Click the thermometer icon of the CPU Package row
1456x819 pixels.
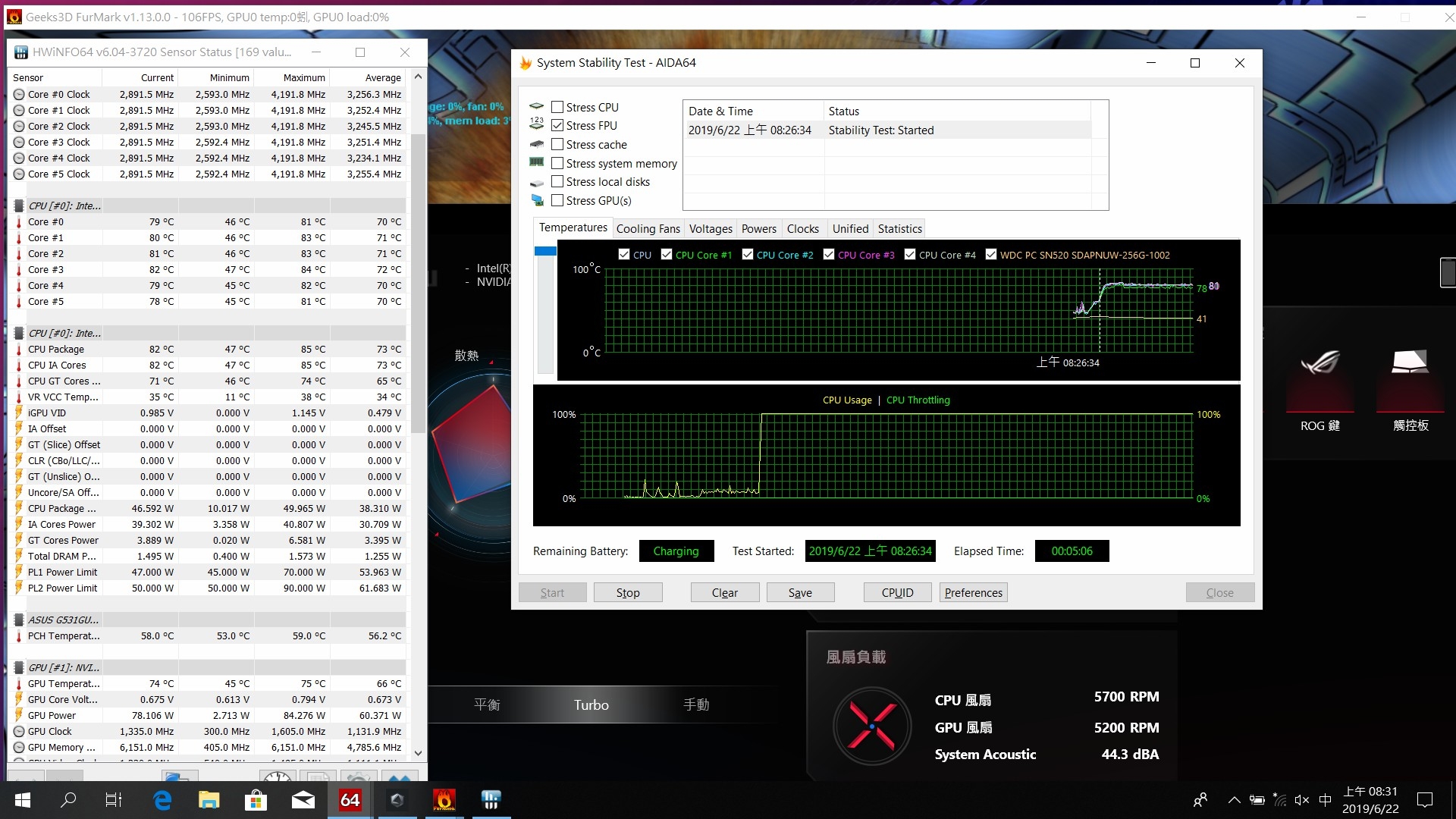(19, 350)
